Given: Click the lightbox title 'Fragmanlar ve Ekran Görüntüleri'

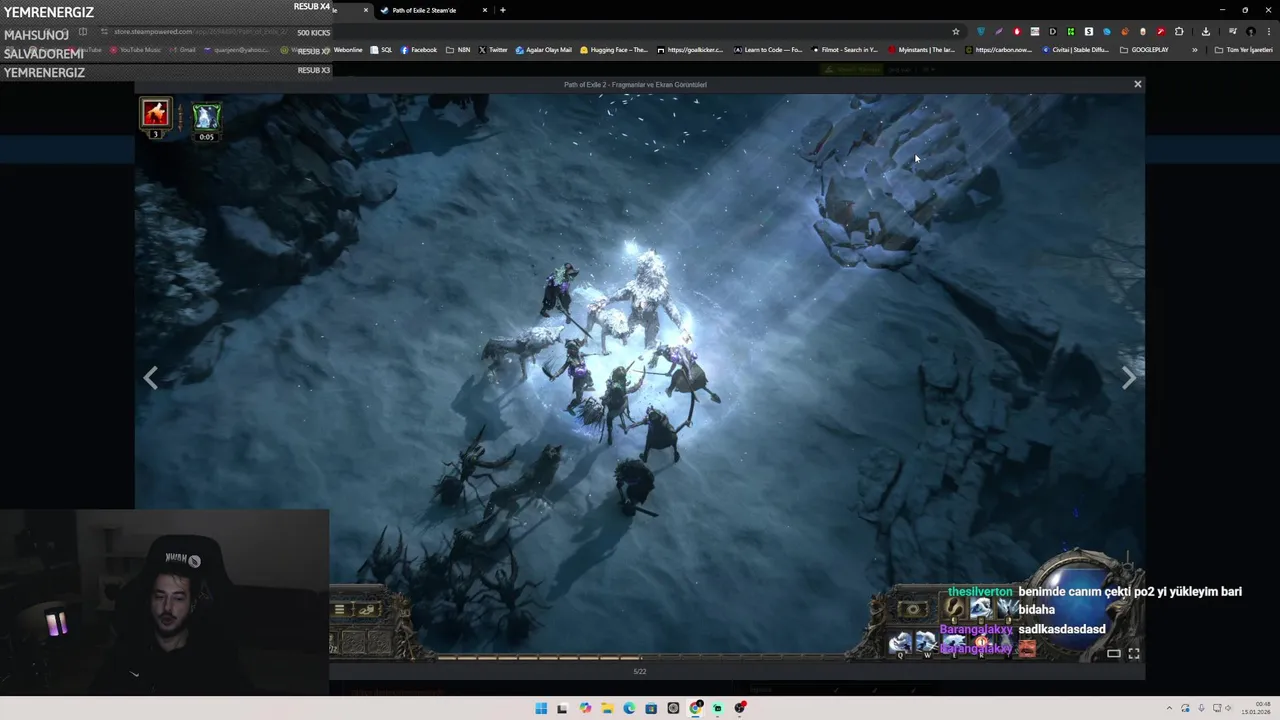Looking at the screenshot, I should click(x=635, y=85).
